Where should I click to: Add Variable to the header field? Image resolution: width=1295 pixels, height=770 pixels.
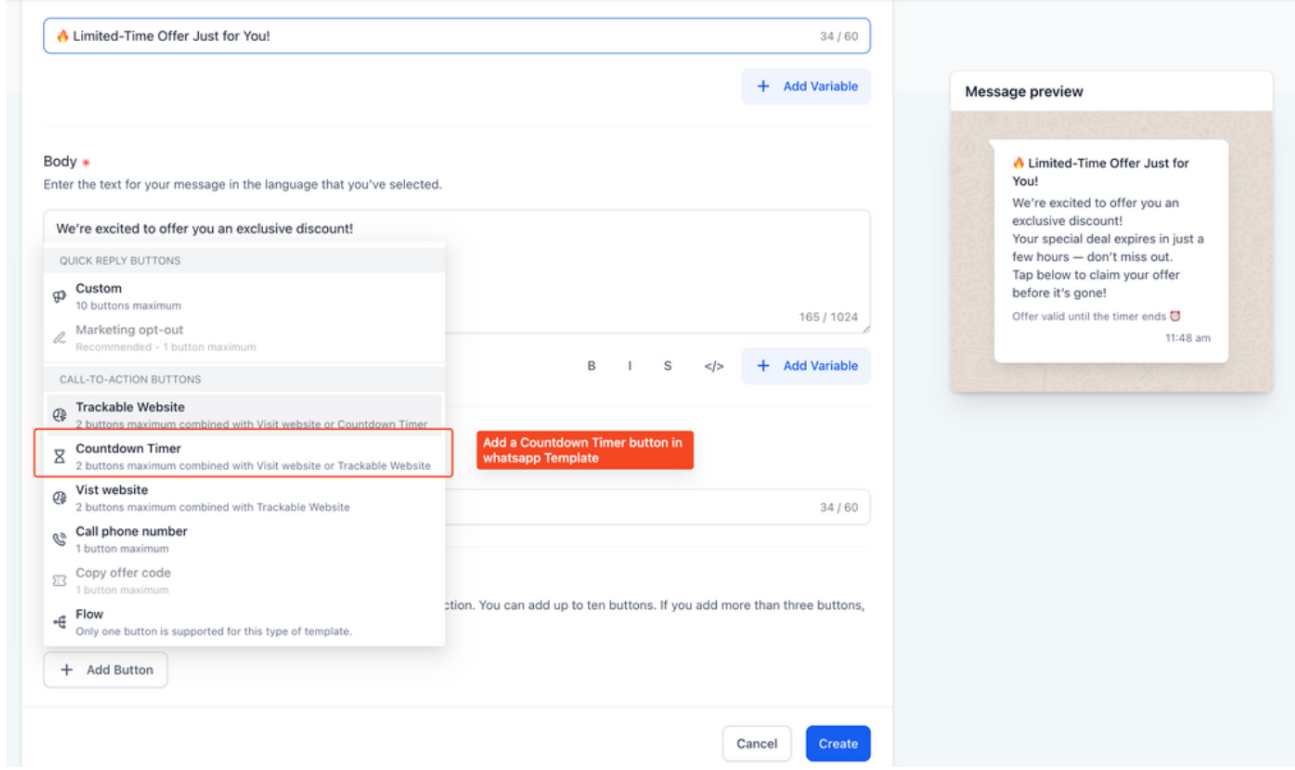click(806, 87)
